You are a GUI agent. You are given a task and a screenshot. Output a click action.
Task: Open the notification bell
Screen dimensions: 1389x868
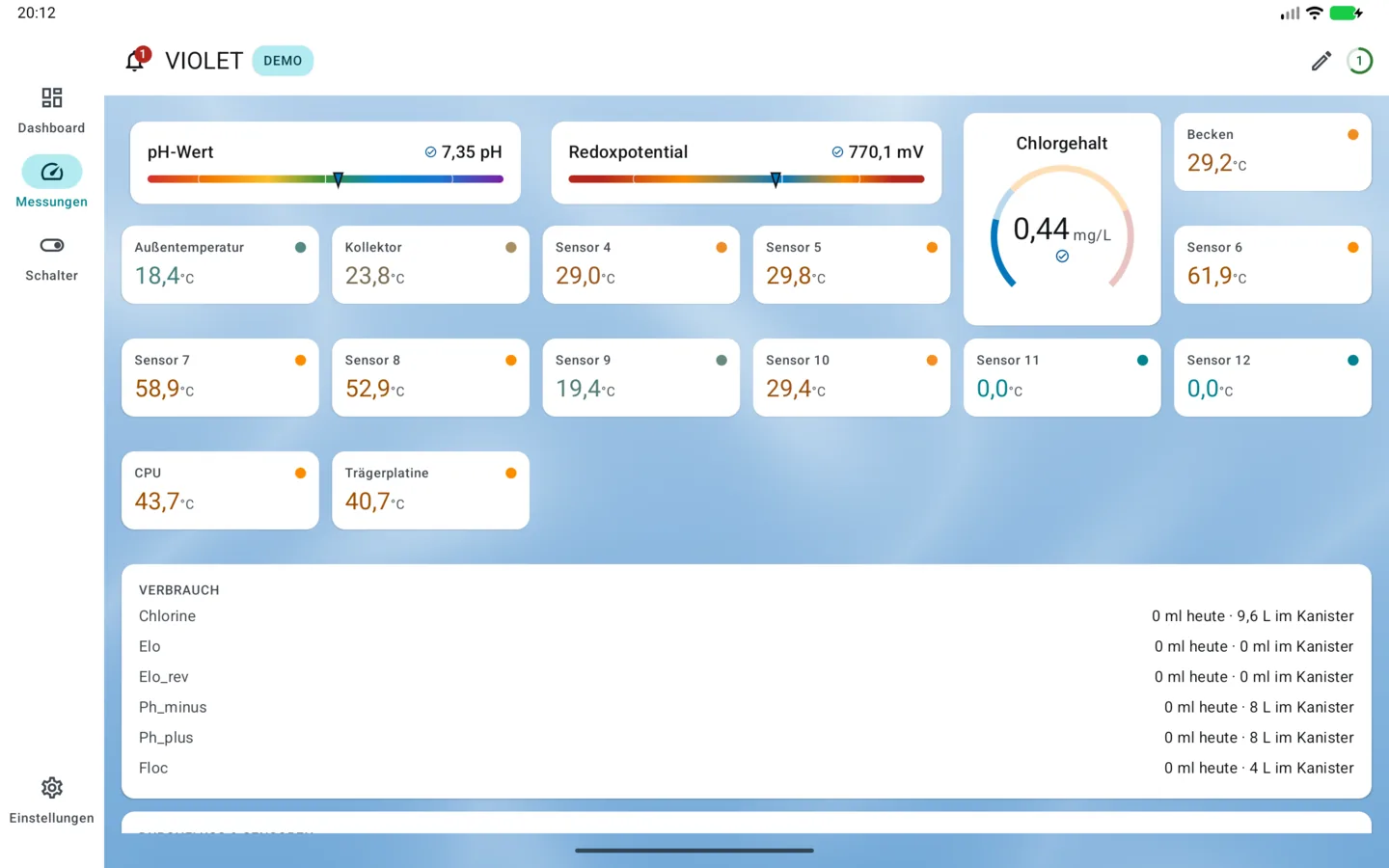point(136,61)
